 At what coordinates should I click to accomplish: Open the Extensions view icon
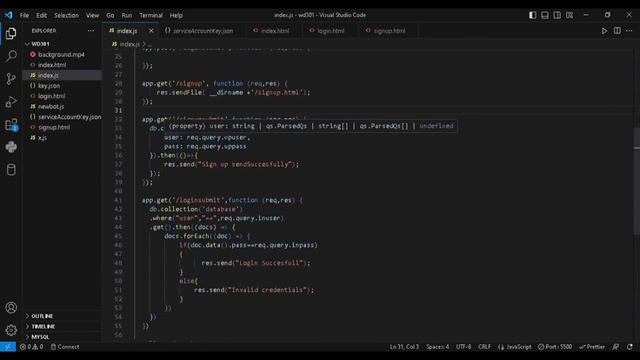11,124
